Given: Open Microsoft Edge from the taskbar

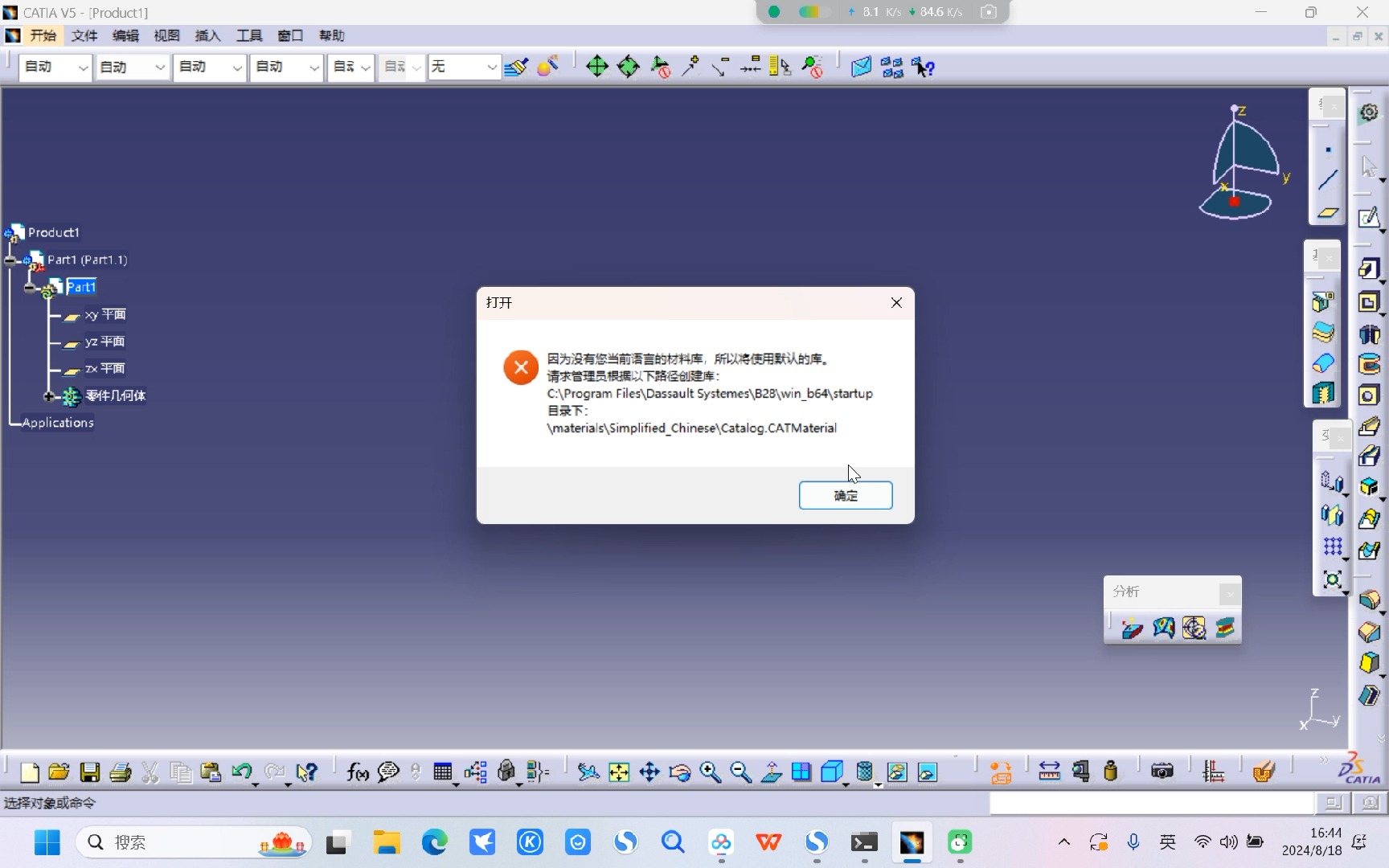Looking at the screenshot, I should tap(434, 842).
